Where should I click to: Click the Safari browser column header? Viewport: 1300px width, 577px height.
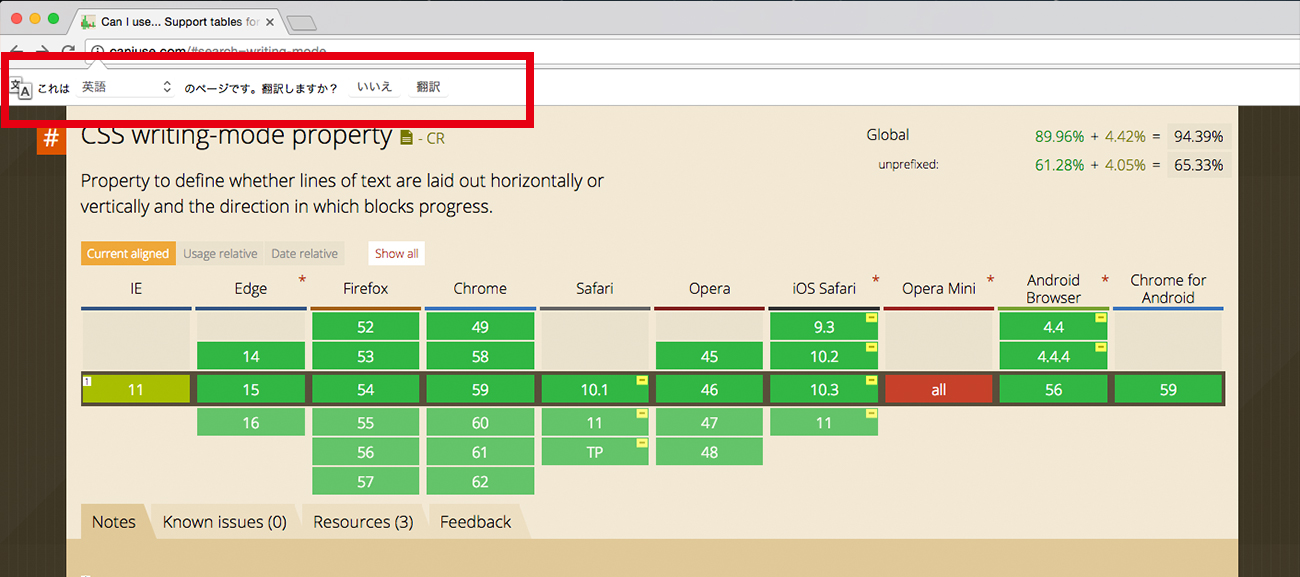pos(595,288)
